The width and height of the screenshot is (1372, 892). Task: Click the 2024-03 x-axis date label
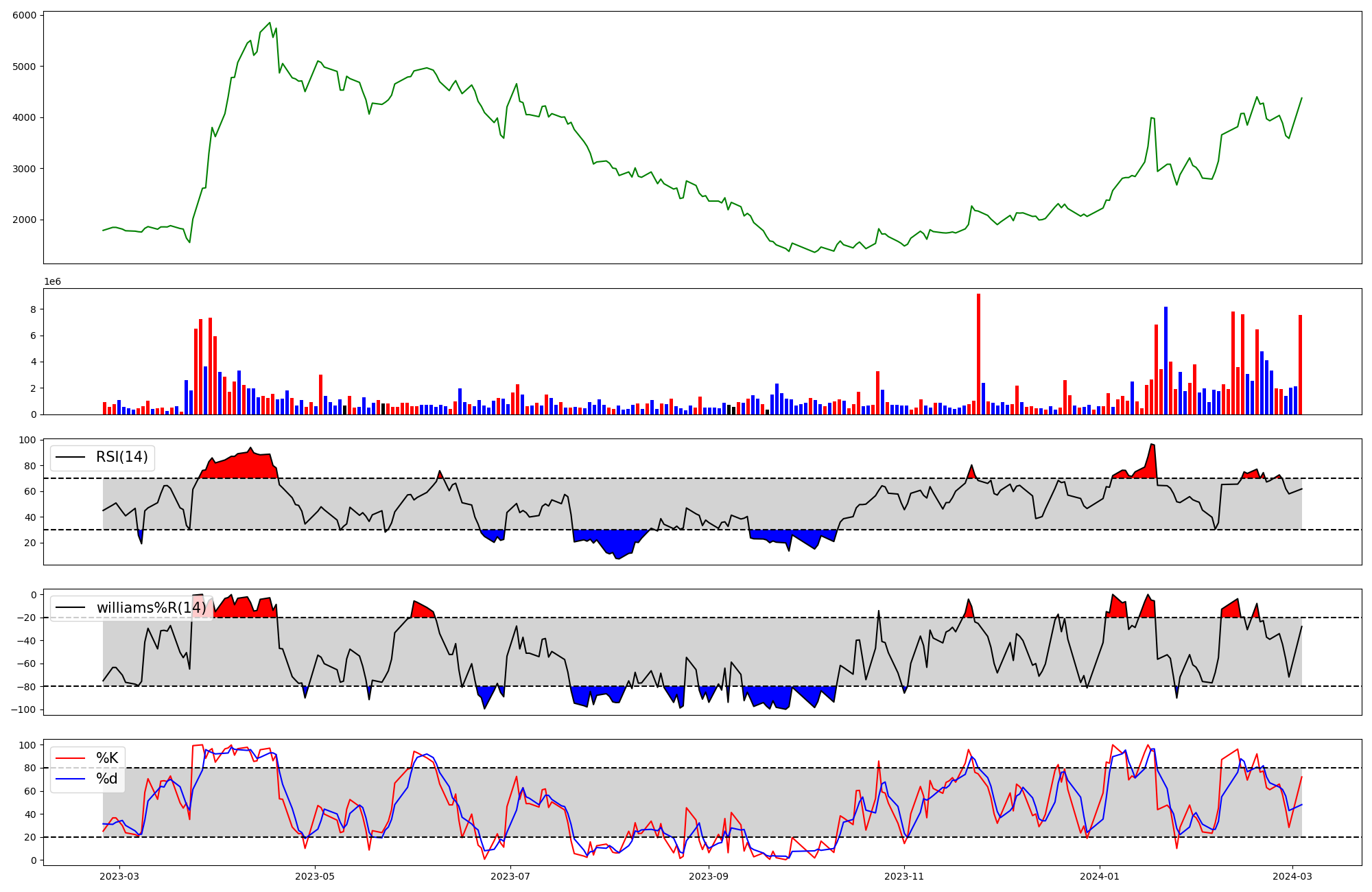pos(1293,876)
